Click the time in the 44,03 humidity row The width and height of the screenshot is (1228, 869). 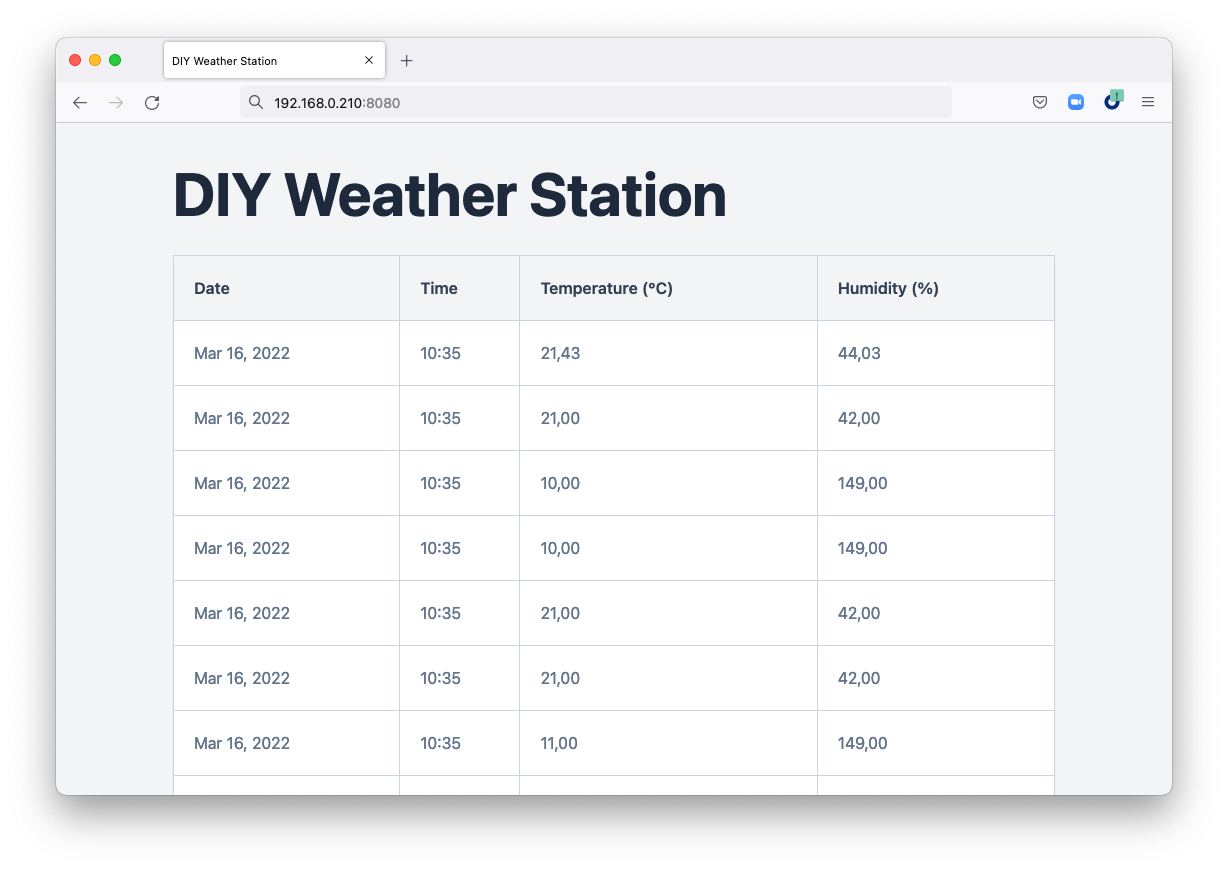click(x=440, y=353)
